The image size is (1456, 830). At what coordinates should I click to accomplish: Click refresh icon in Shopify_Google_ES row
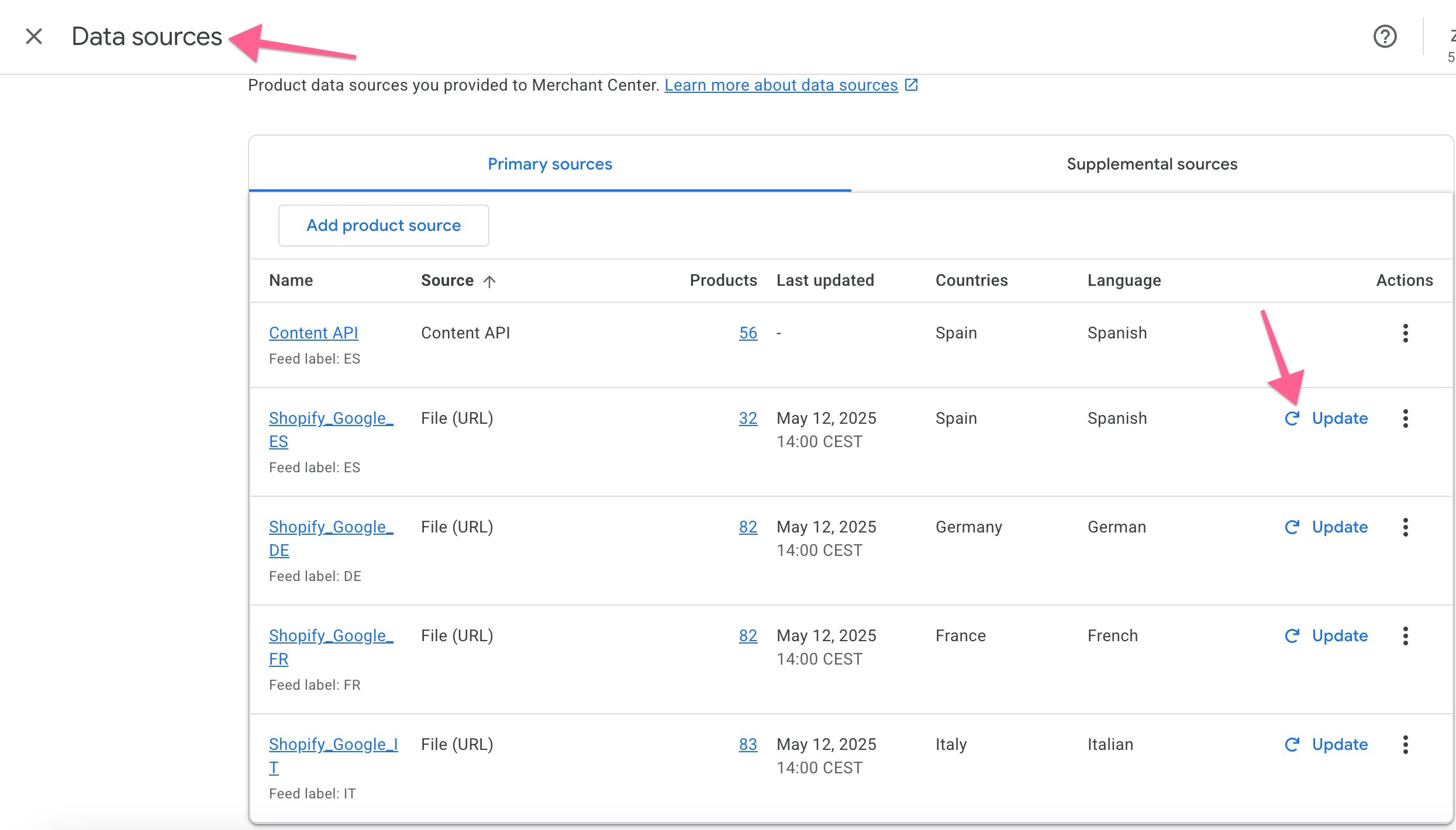pos(1292,418)
